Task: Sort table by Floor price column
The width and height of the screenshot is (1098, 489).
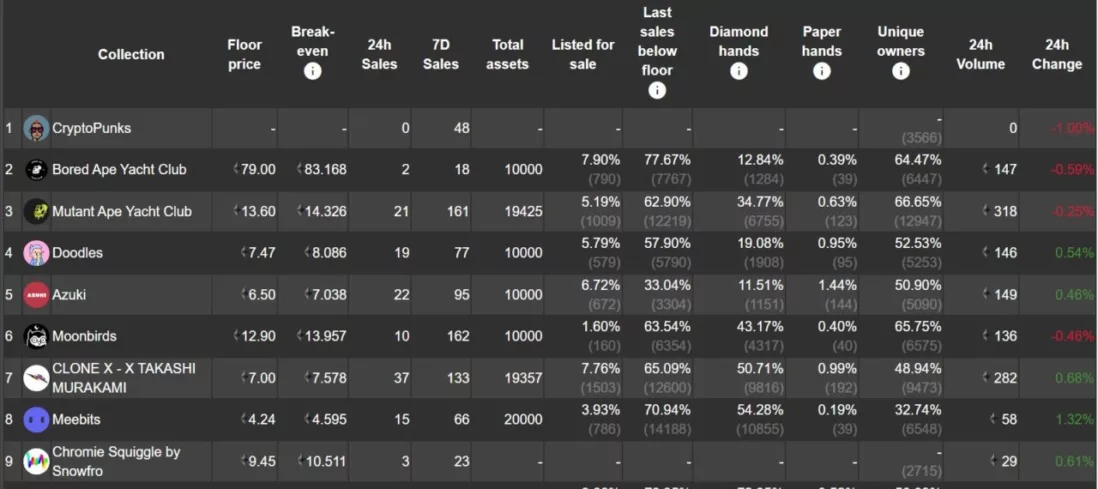Action: coord(244,55)
